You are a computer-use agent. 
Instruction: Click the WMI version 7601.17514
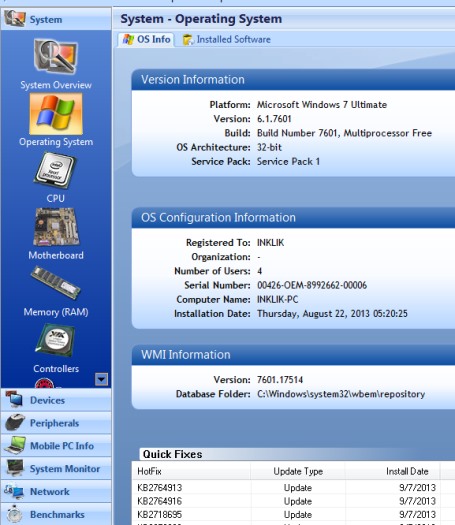[280, 380]
